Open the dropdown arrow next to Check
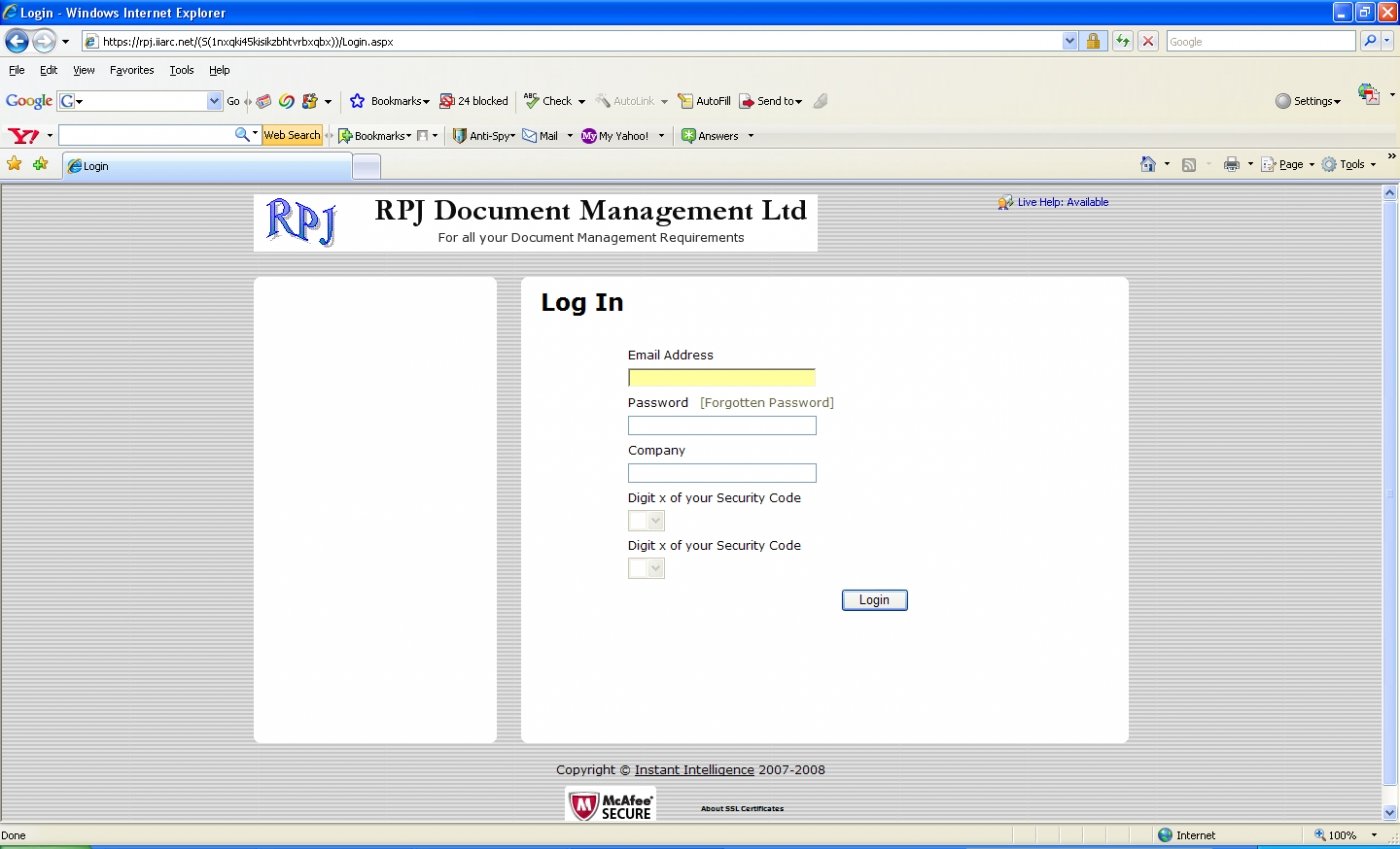The height and width of the screenshot is (849, 1400). pos(581,102)
